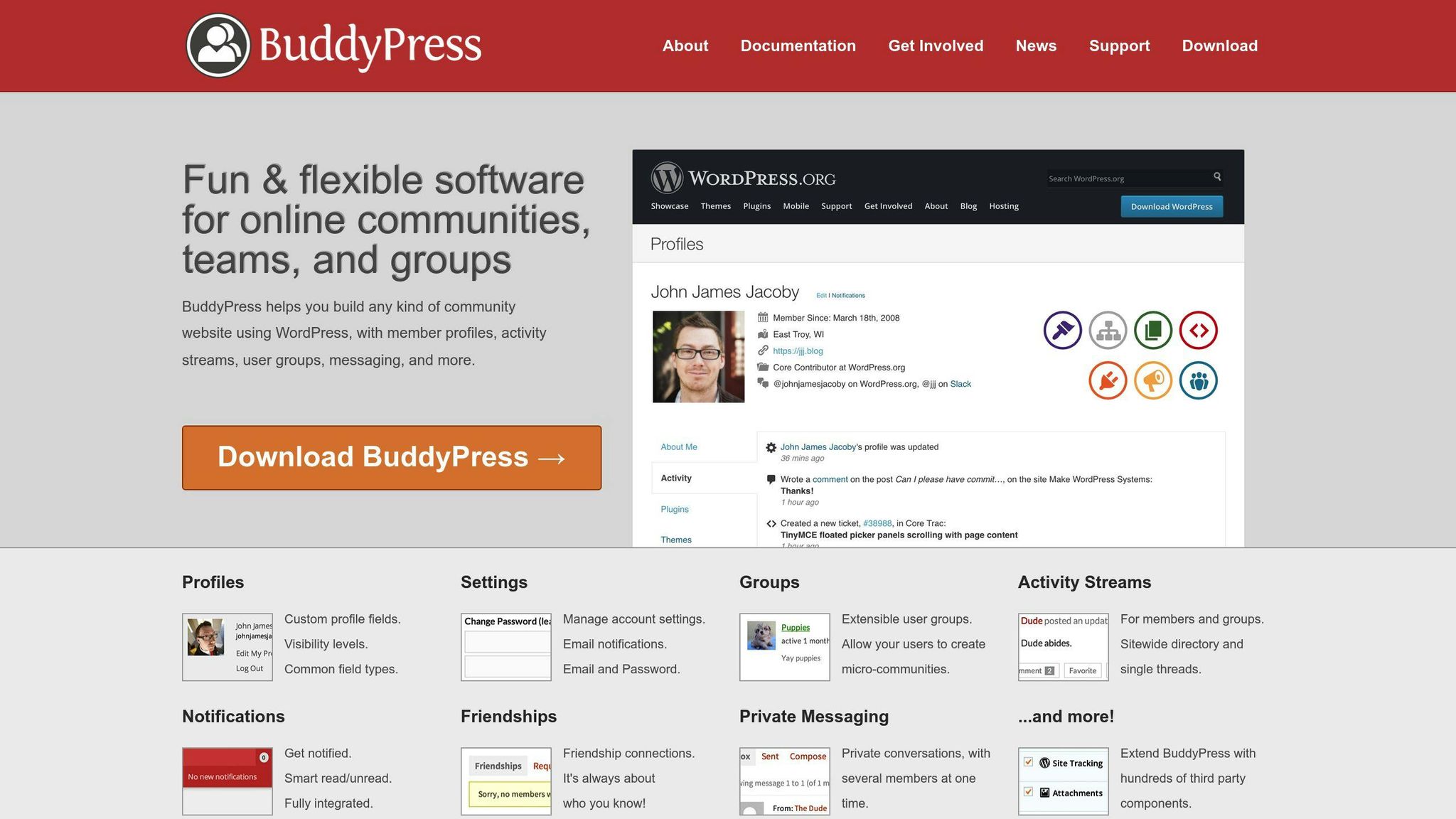The image size is (1456, 819).
Task: Click the Settings section heading
Action: point(494,582)
